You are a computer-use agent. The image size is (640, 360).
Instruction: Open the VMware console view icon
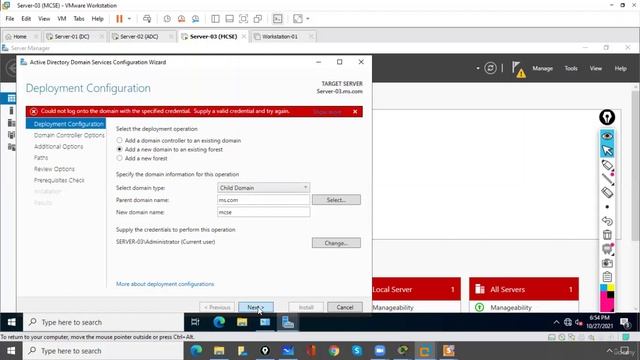(278, 19)
